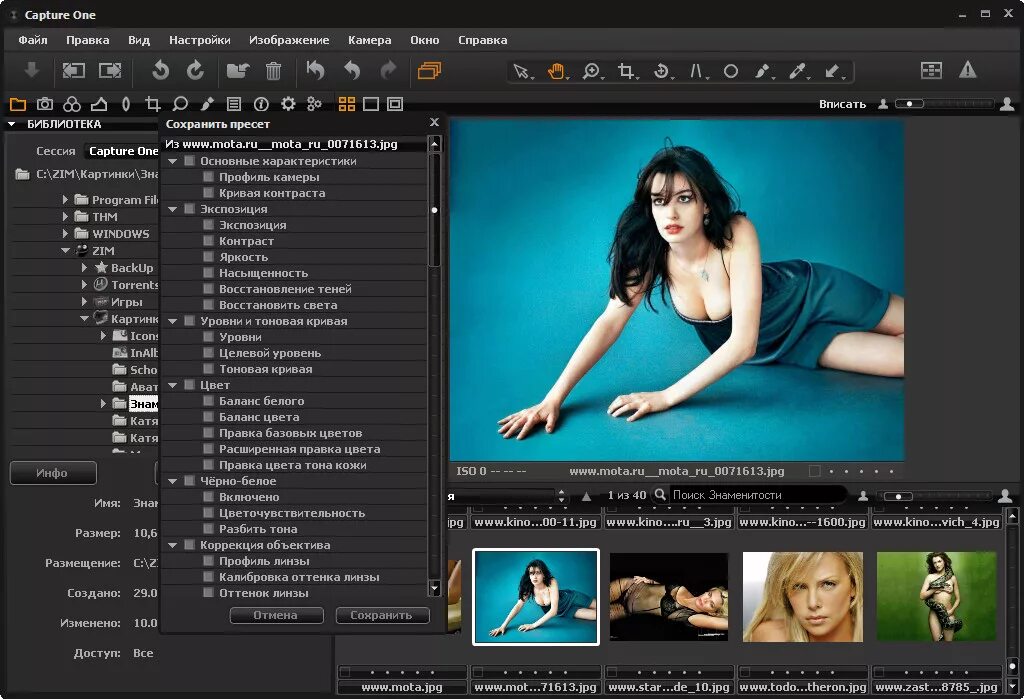Select the orange hand pan tool
The height and width of the screenshot is (699, 1024).
tap(556, 71)
